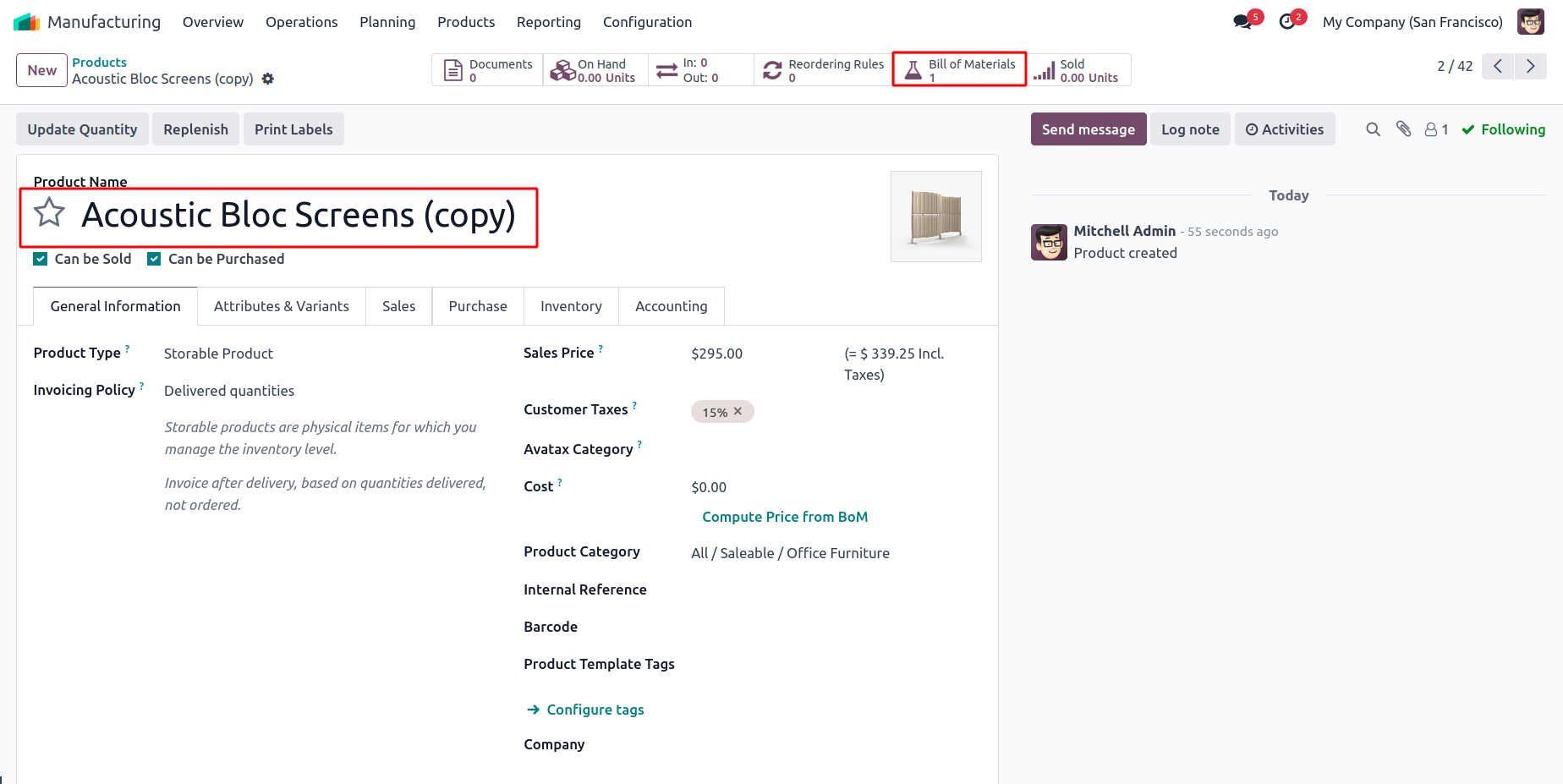Show followers list via person icon

(x=1436, y=129)
